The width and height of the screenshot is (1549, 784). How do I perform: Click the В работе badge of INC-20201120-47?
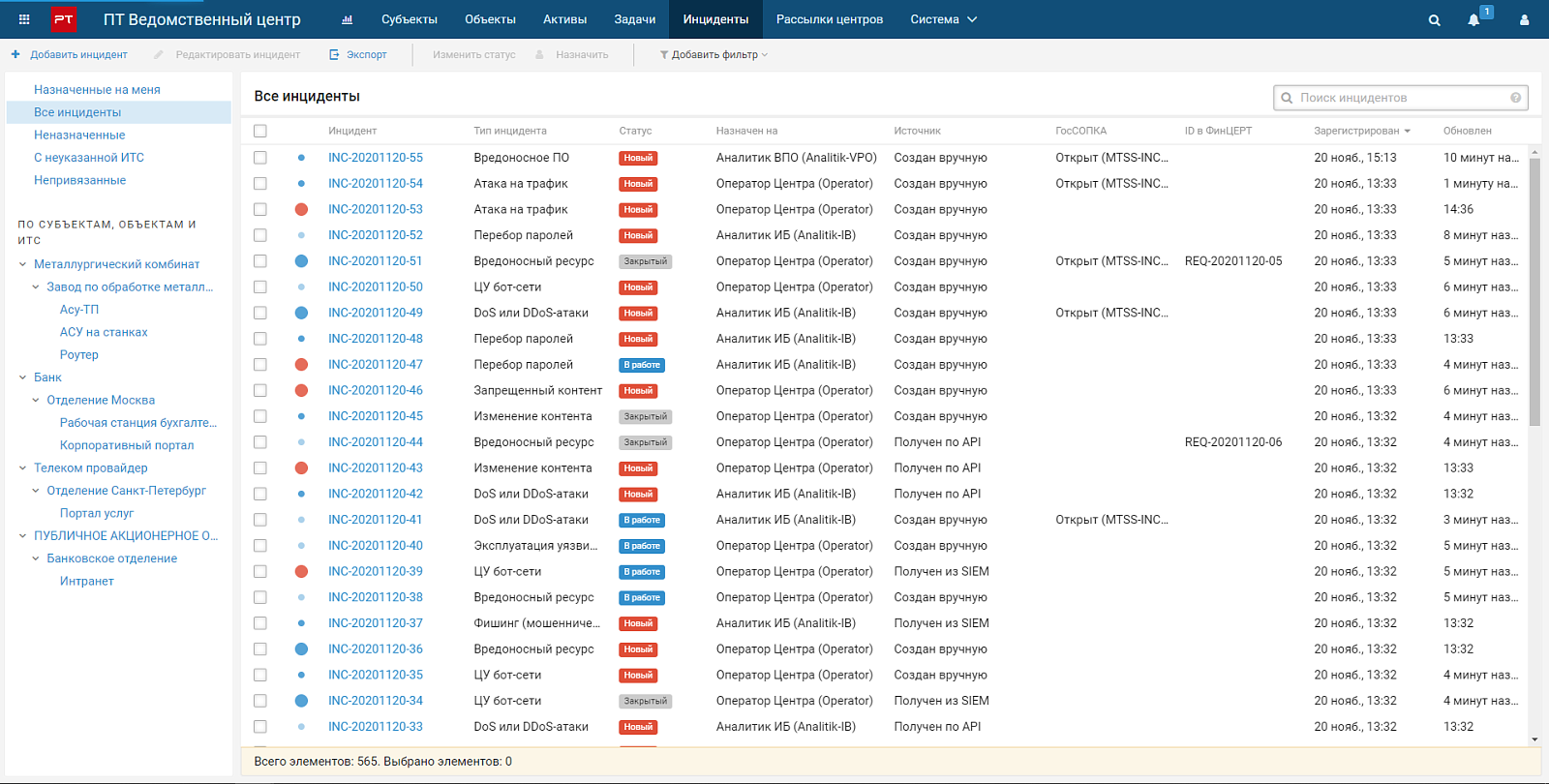point(642,365)
